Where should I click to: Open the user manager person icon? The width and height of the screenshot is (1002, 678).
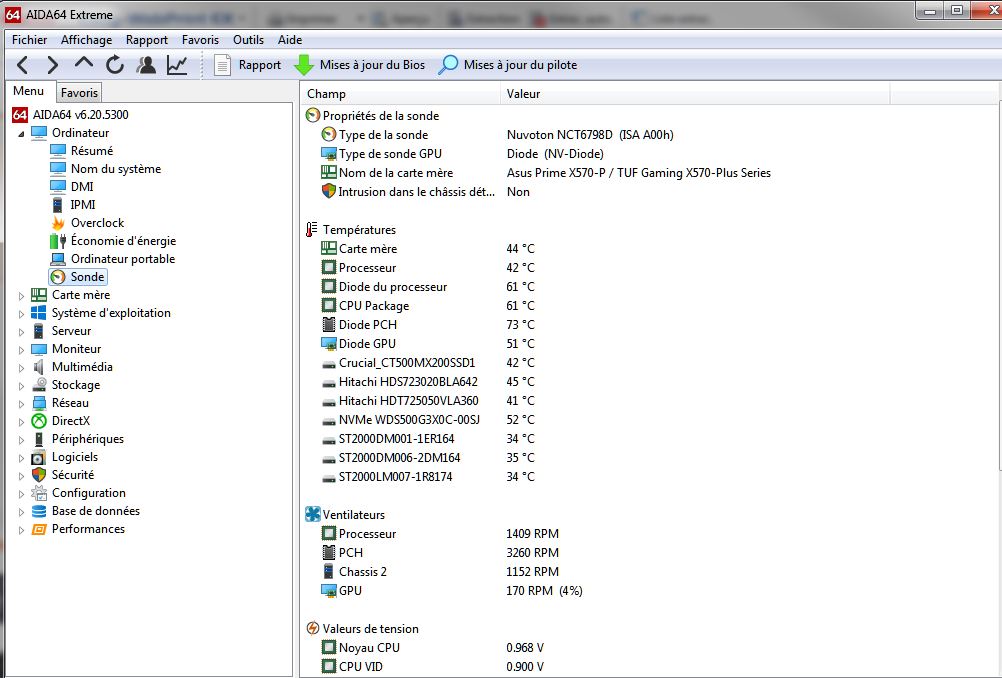coord(146,65)
